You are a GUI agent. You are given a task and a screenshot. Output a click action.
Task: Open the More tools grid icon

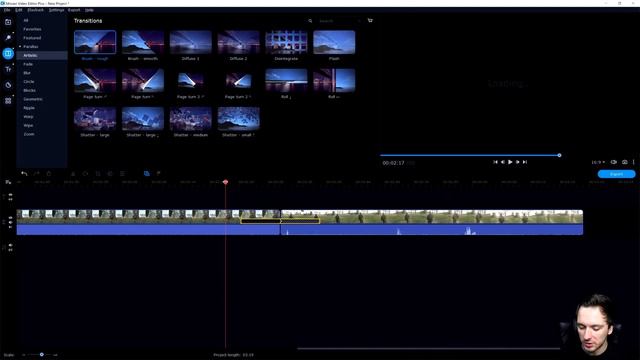point(8,100)
